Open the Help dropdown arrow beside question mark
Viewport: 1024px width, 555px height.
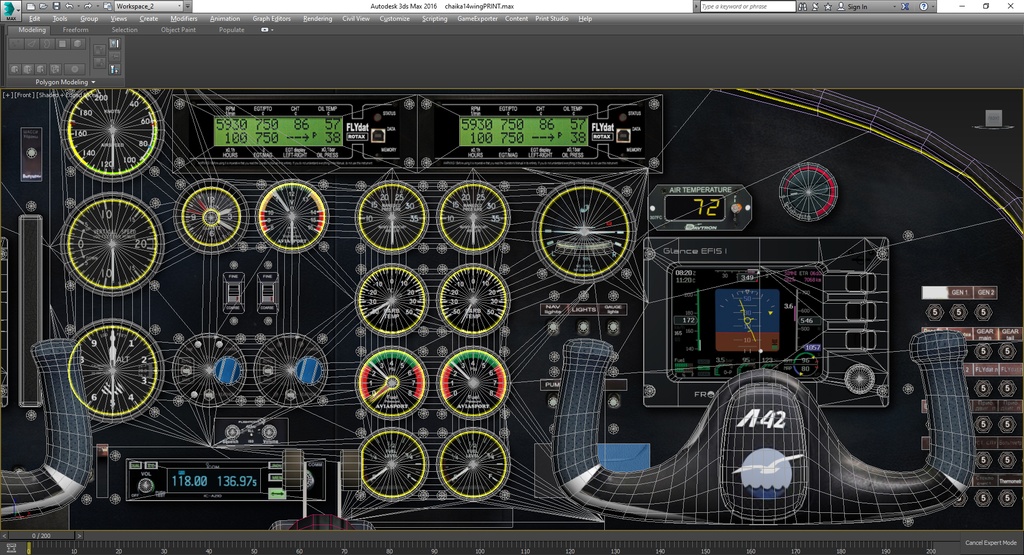(x=933, y=7)
